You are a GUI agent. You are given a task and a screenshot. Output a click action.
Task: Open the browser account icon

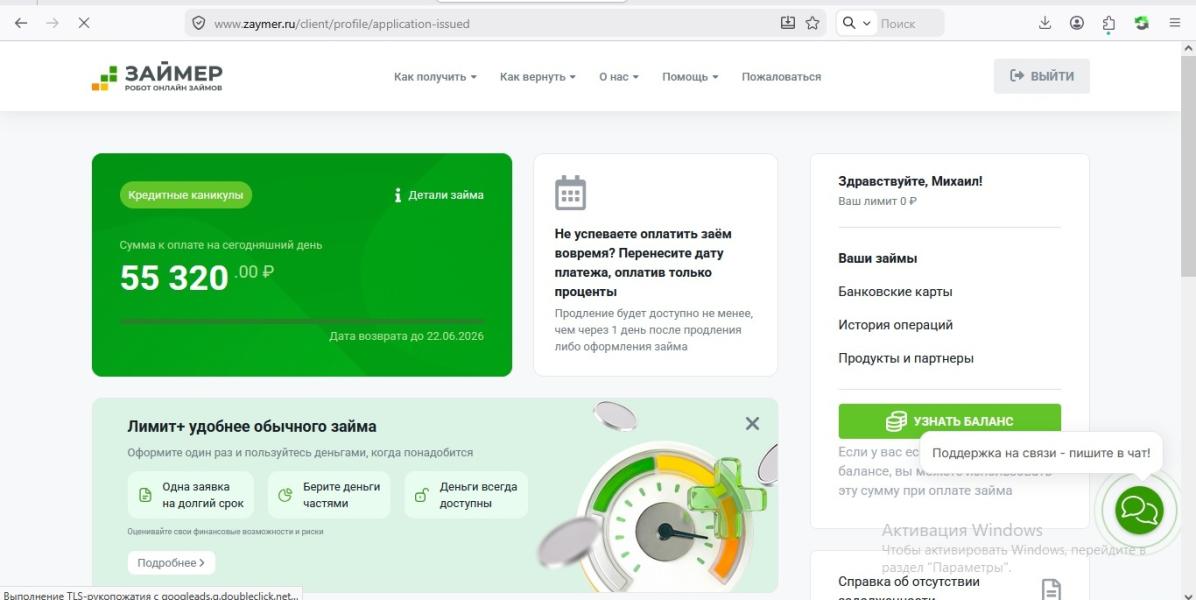pos(1076,23)
